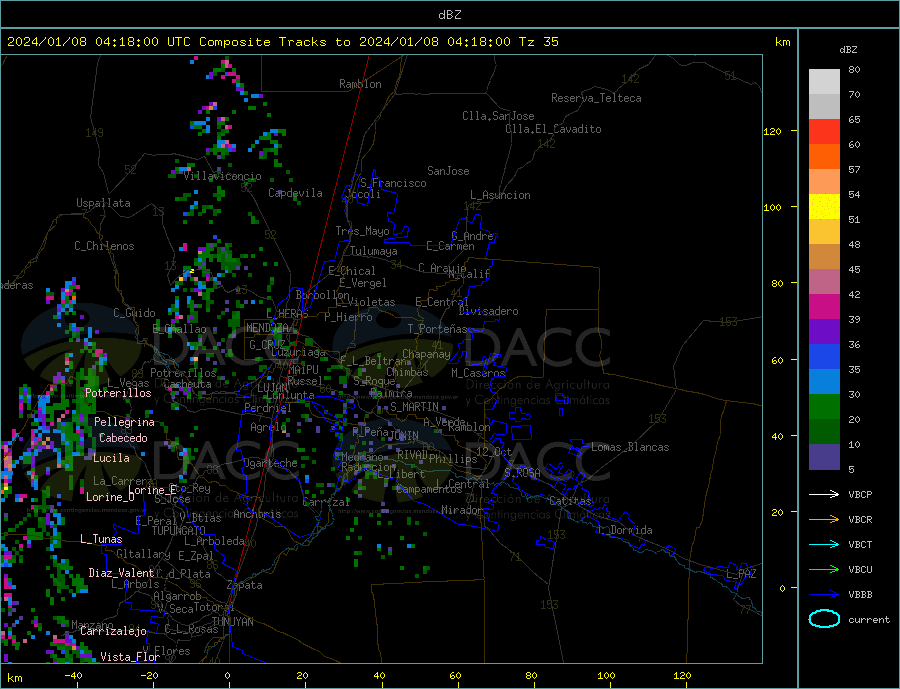This screenshot has height=689, width=900.
Task: Click the green VBCU arrow legend icon
Action: (824, 570)
